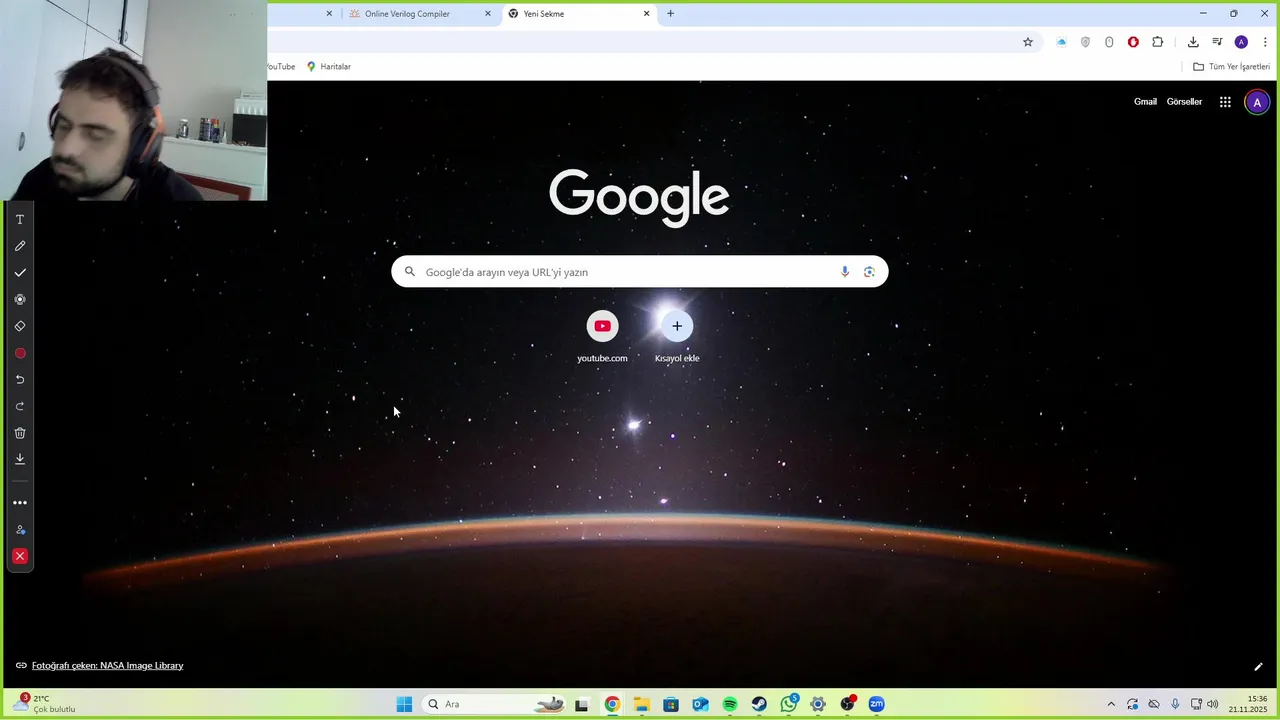Viewport: 1280px width, 720px height.
Task: Open Spotify from taskbar
Action: (730, 704)
